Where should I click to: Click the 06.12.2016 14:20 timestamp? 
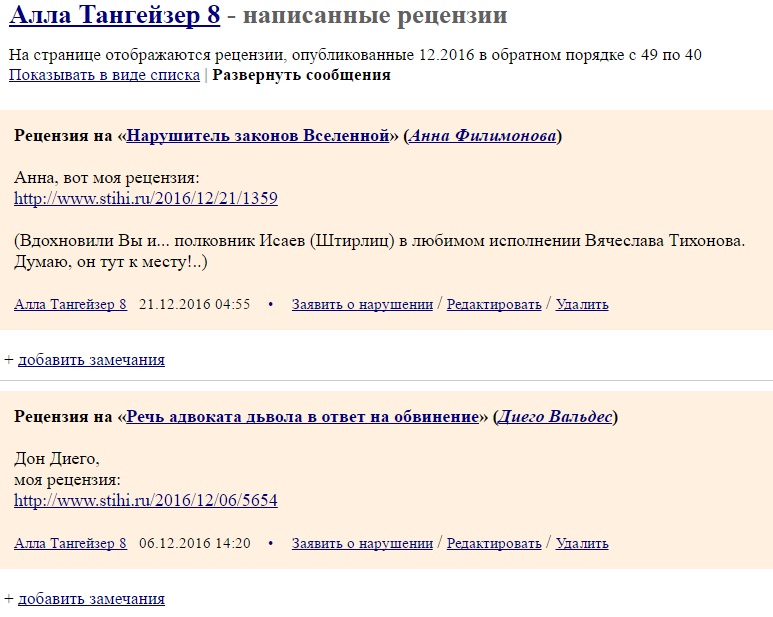pos(195,544)
